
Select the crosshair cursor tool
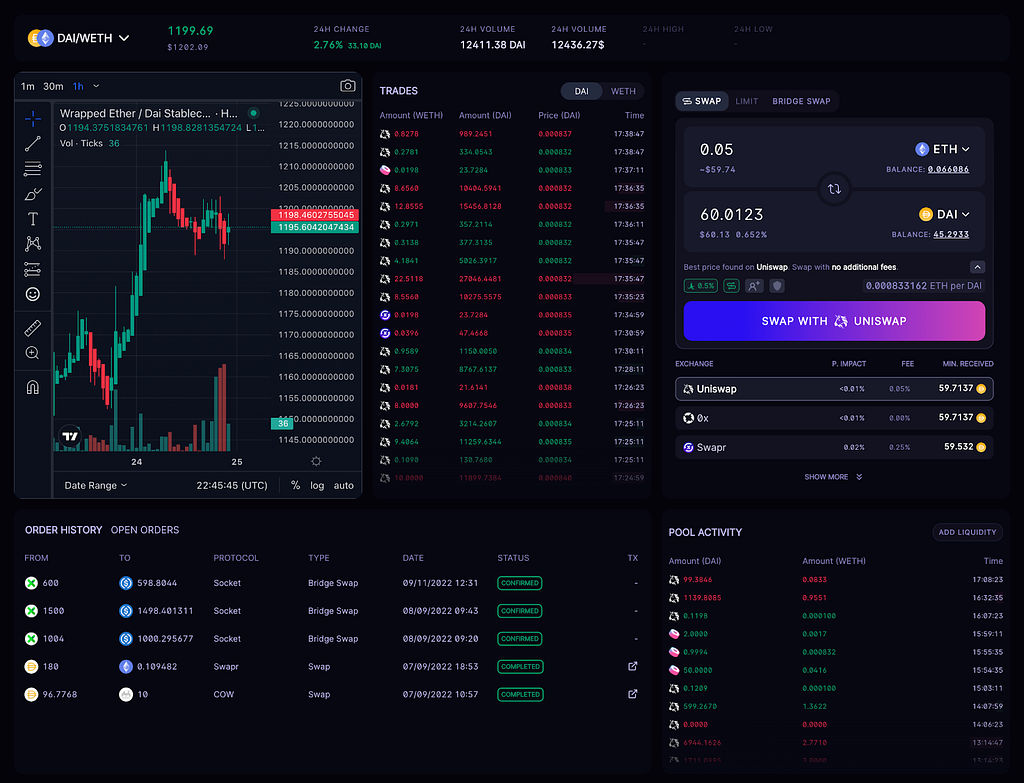pos(33,118)
